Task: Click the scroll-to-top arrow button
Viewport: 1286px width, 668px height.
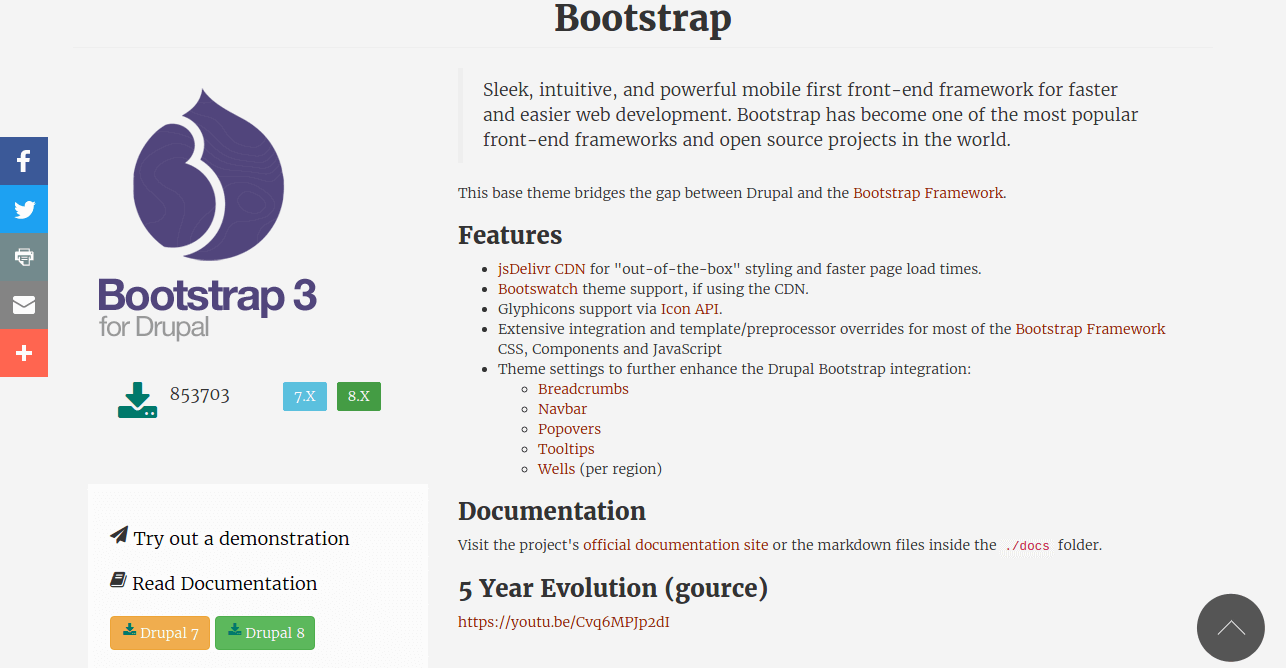Action: click(1231, 628)
